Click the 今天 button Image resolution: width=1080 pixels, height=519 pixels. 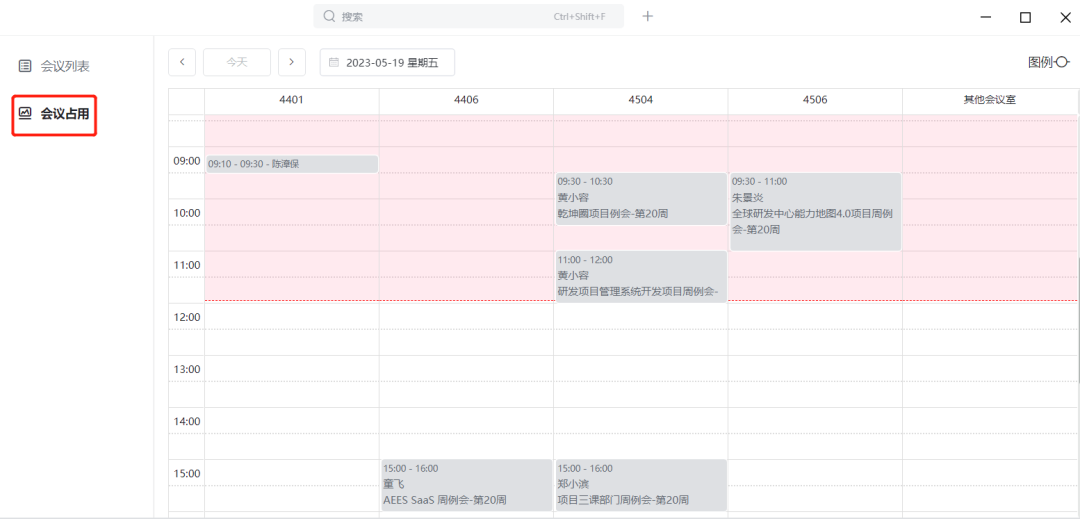tap(237, 62)
